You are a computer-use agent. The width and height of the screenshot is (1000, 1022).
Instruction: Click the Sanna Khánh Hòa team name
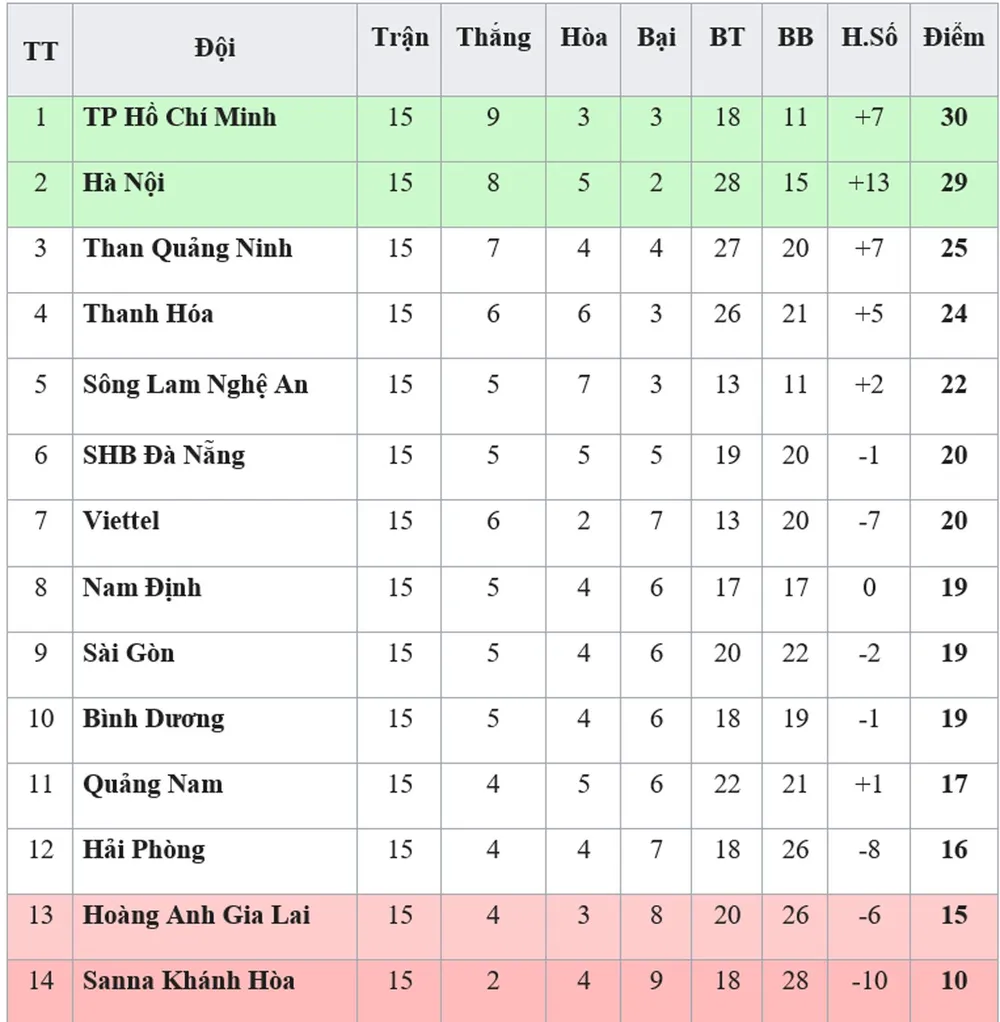pyautogui.click(x=188, y=981)
